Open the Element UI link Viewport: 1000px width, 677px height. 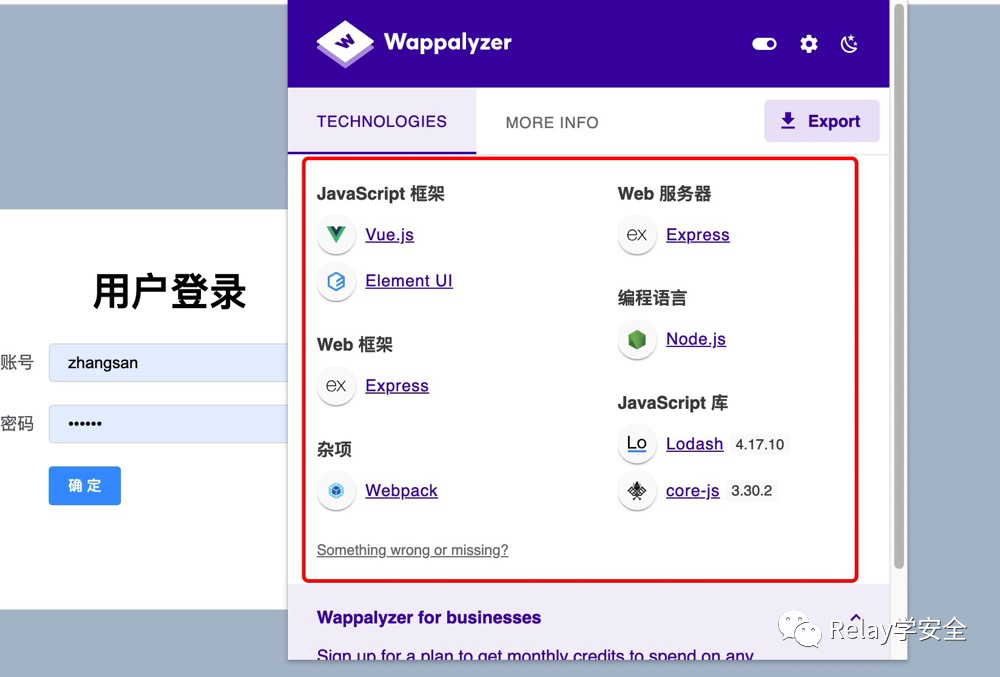click(409, 280)
